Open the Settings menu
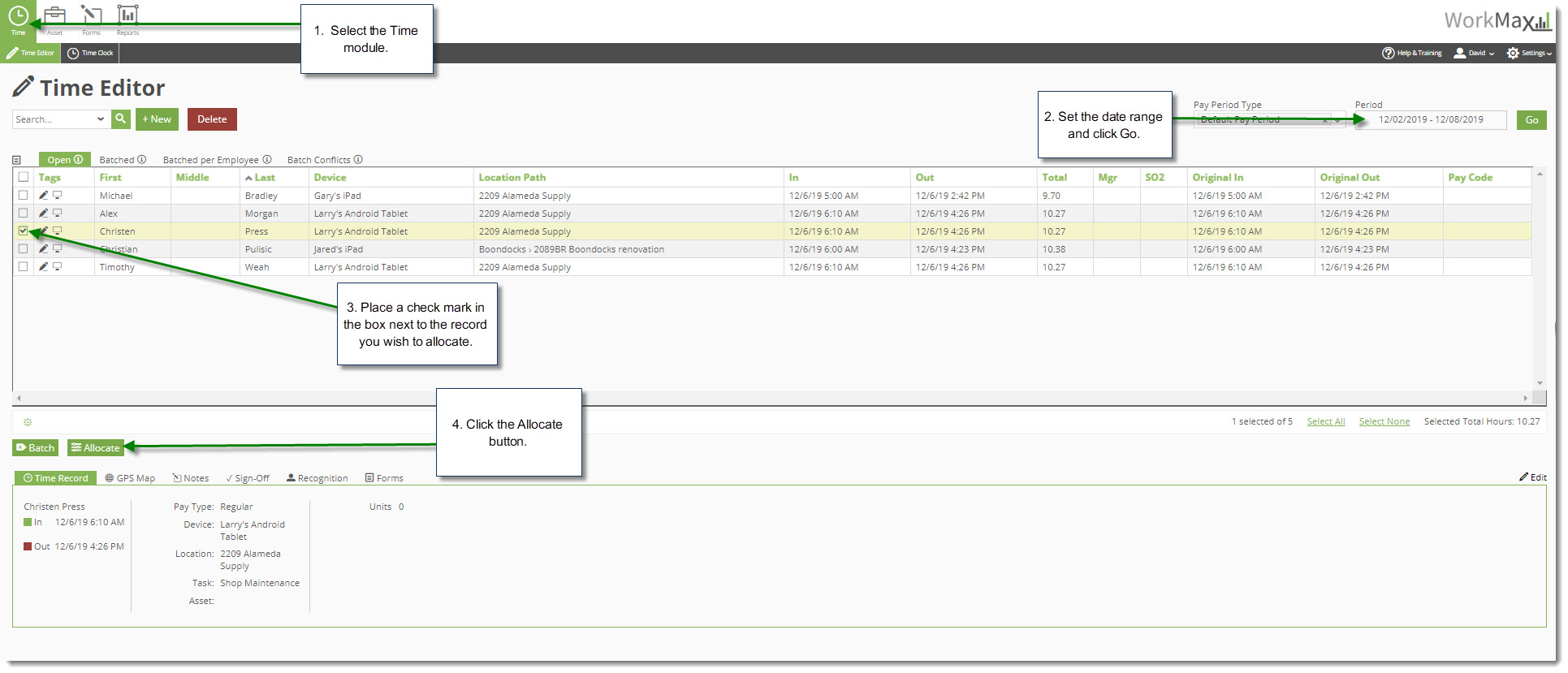 1530,53
